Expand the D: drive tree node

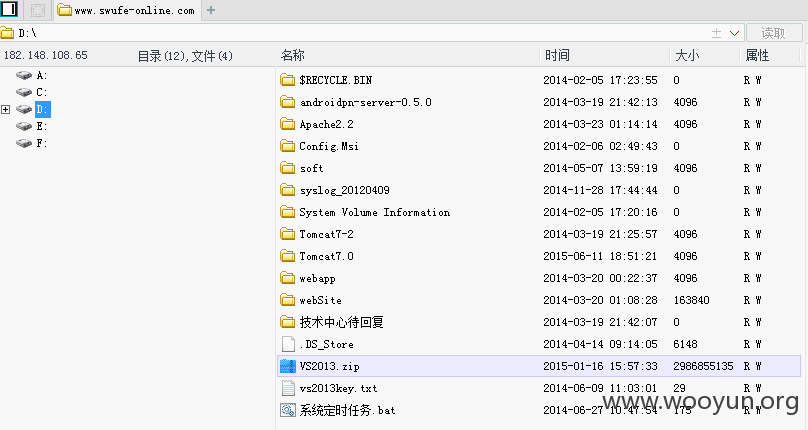tap(6, 109)
